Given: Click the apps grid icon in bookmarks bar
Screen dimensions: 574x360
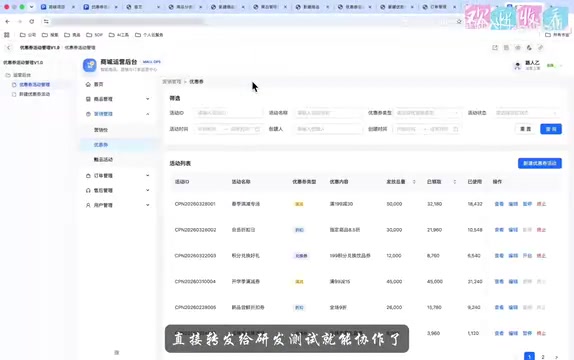Looking at the screenshot, I should click(7, 35).
